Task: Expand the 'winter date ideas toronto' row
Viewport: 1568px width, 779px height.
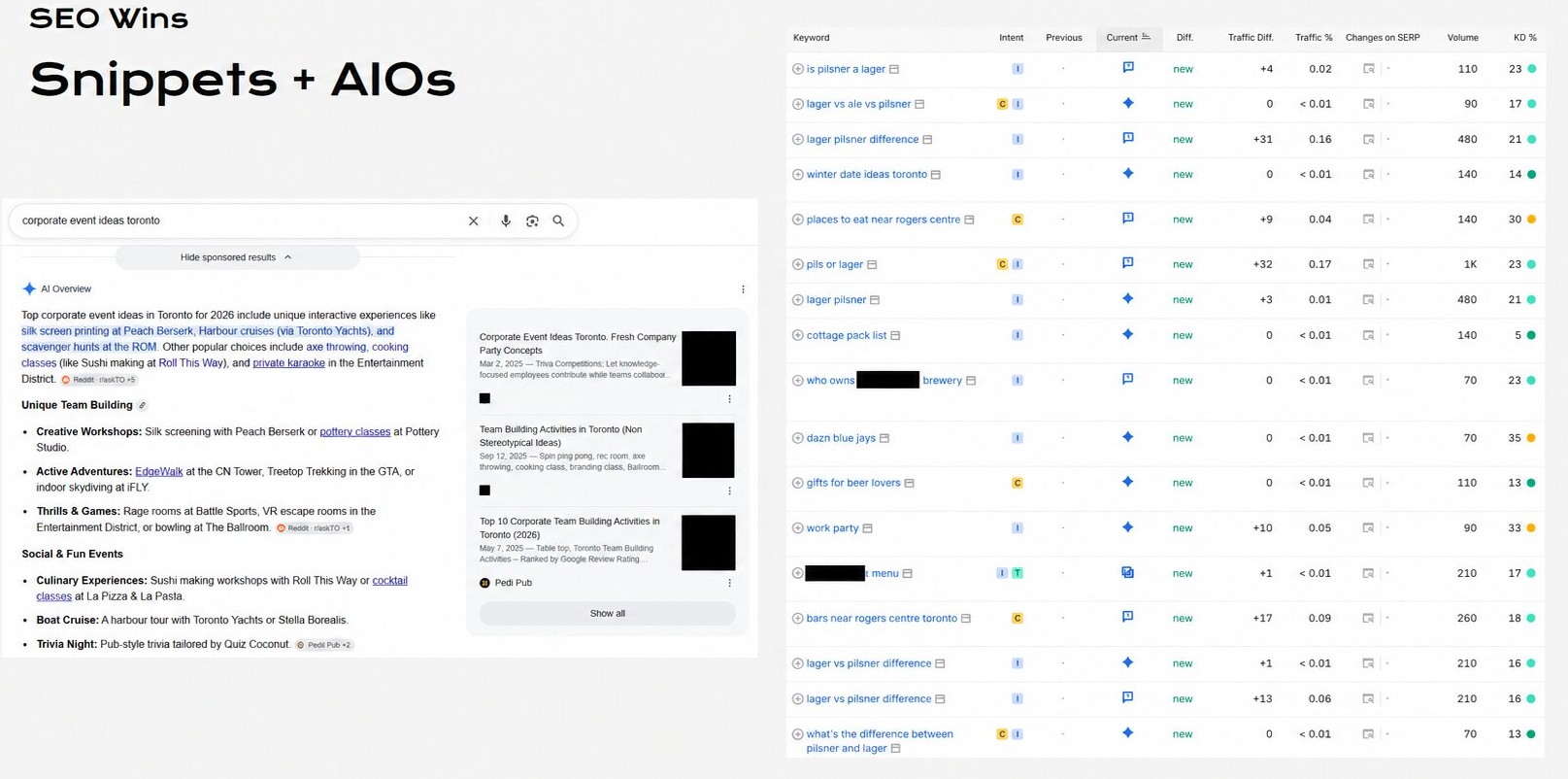Action: [x=797, y=175]
